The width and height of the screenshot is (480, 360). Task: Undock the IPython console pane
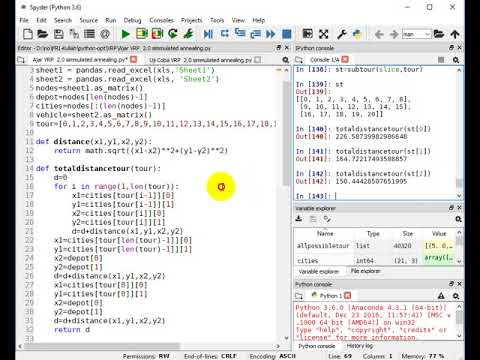coord(451,48)
